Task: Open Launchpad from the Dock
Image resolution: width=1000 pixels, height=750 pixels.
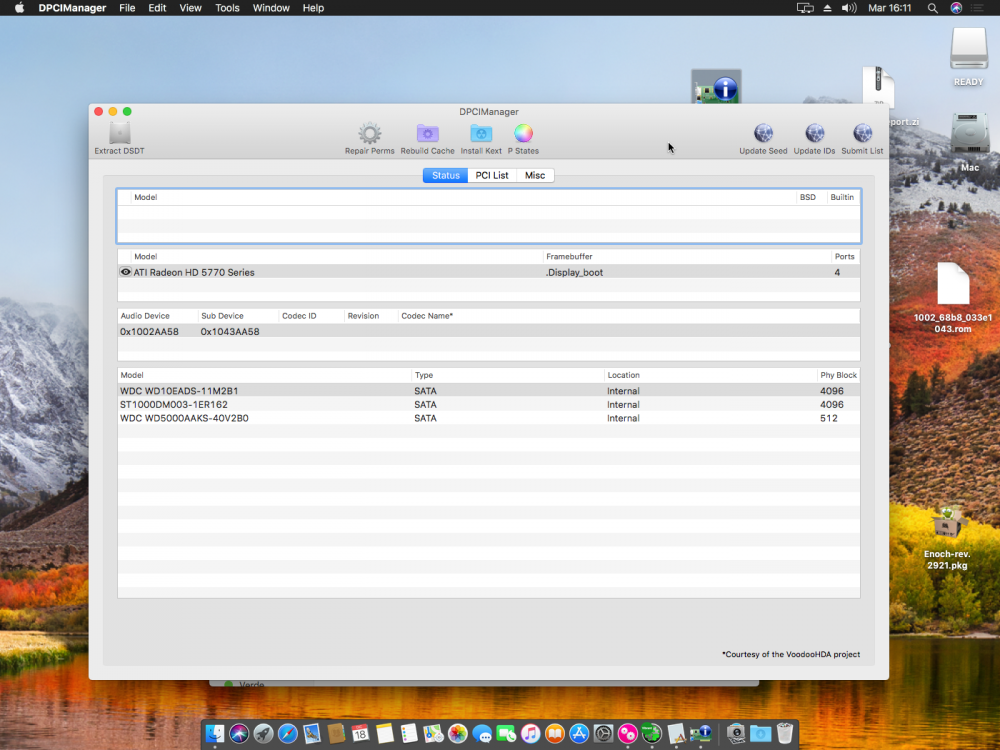Action: click(x=263, y=734)
